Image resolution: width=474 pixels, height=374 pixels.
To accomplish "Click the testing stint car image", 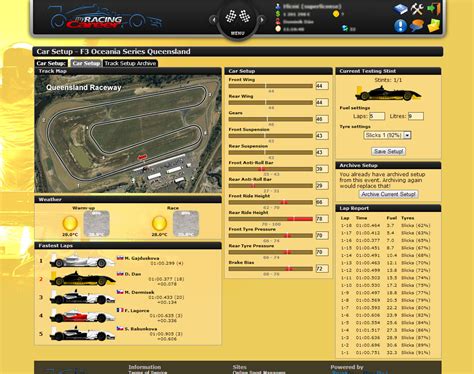I will 388,93.
